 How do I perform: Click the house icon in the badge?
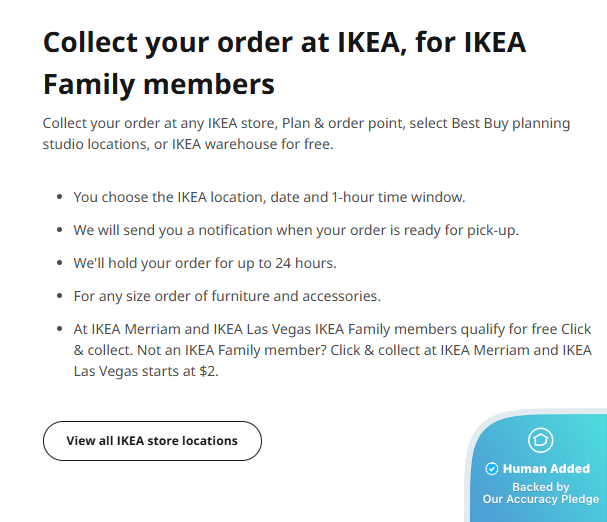point(540,440)
